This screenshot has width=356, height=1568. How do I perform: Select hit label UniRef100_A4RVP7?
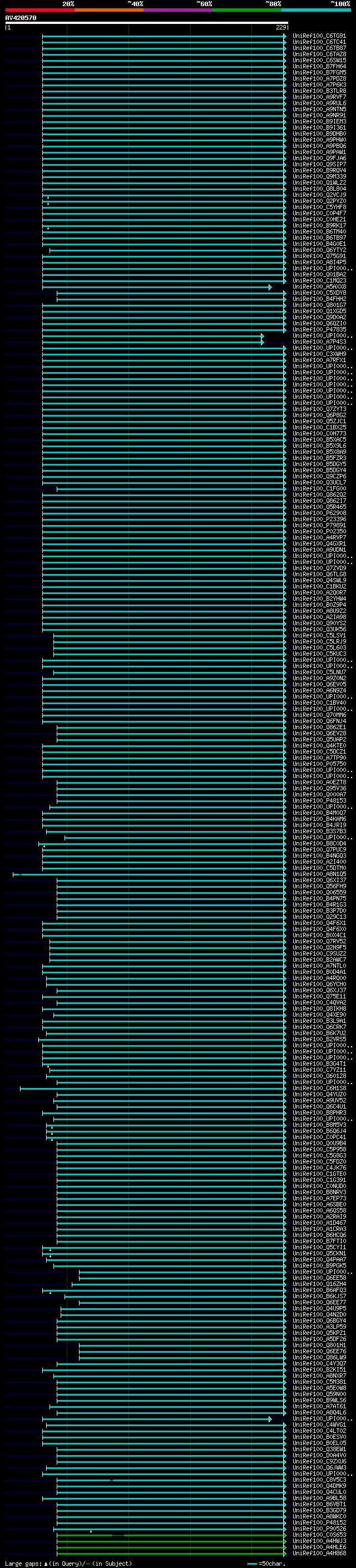point(319,537)
